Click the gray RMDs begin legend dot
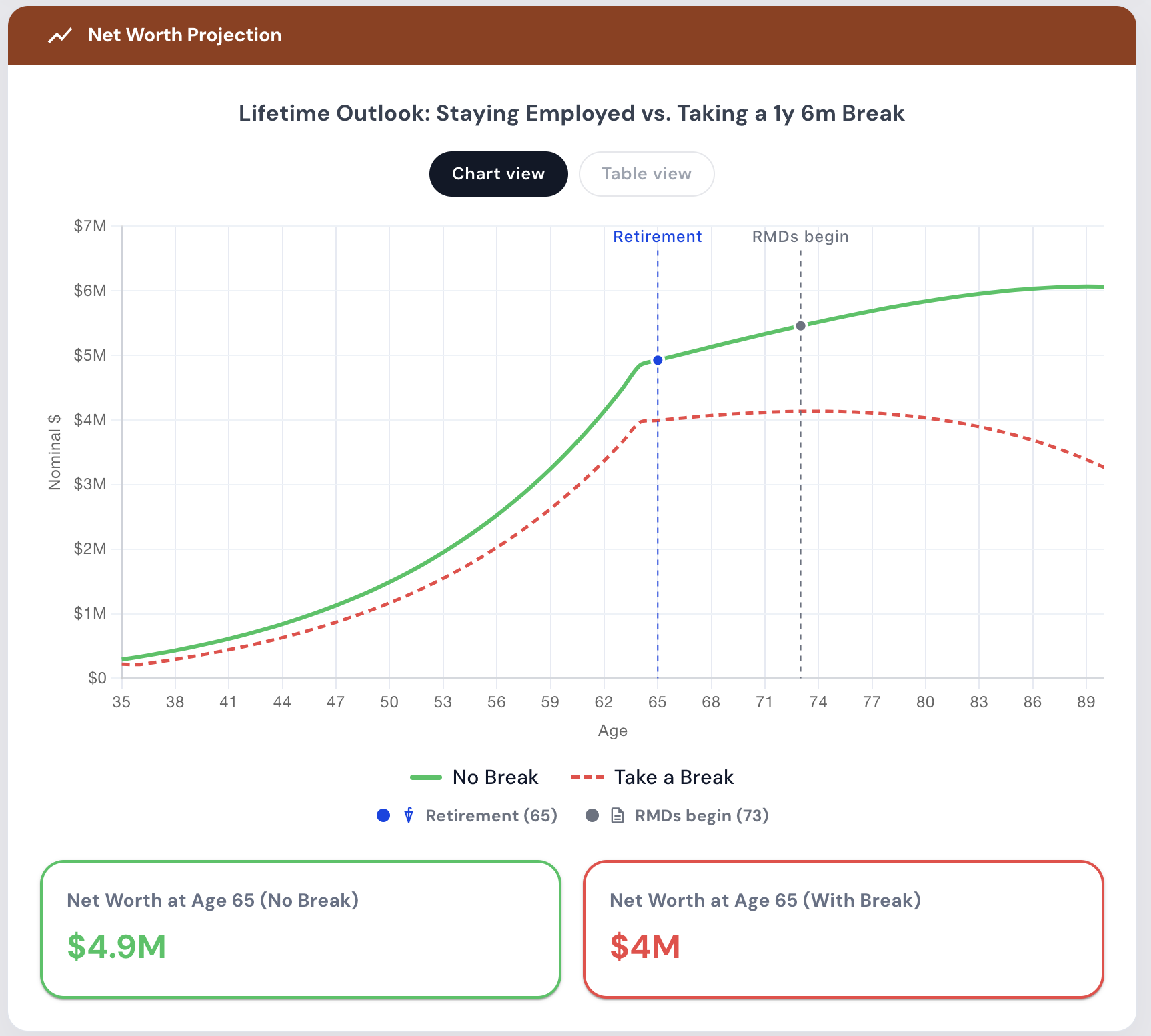 point(592,815)
